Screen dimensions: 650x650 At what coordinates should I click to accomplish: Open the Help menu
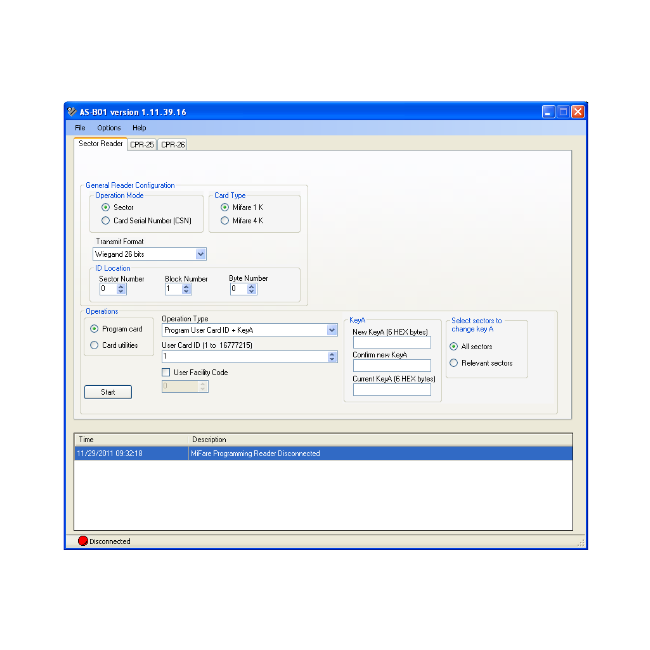pyautogui.click(x=139, y=128)
